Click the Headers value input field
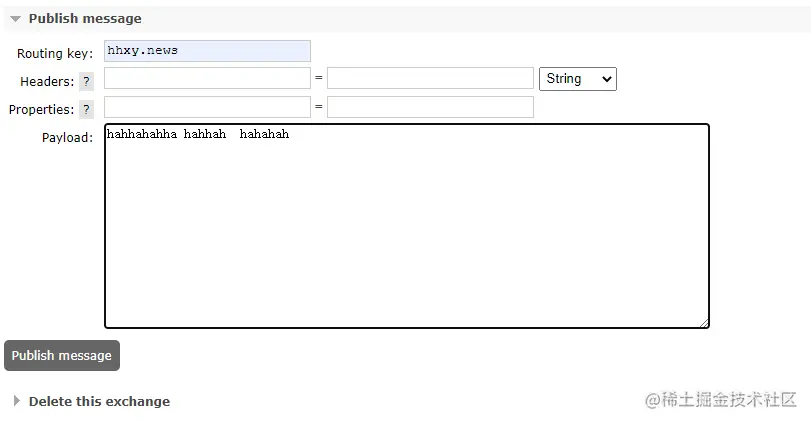 [430, 78]
